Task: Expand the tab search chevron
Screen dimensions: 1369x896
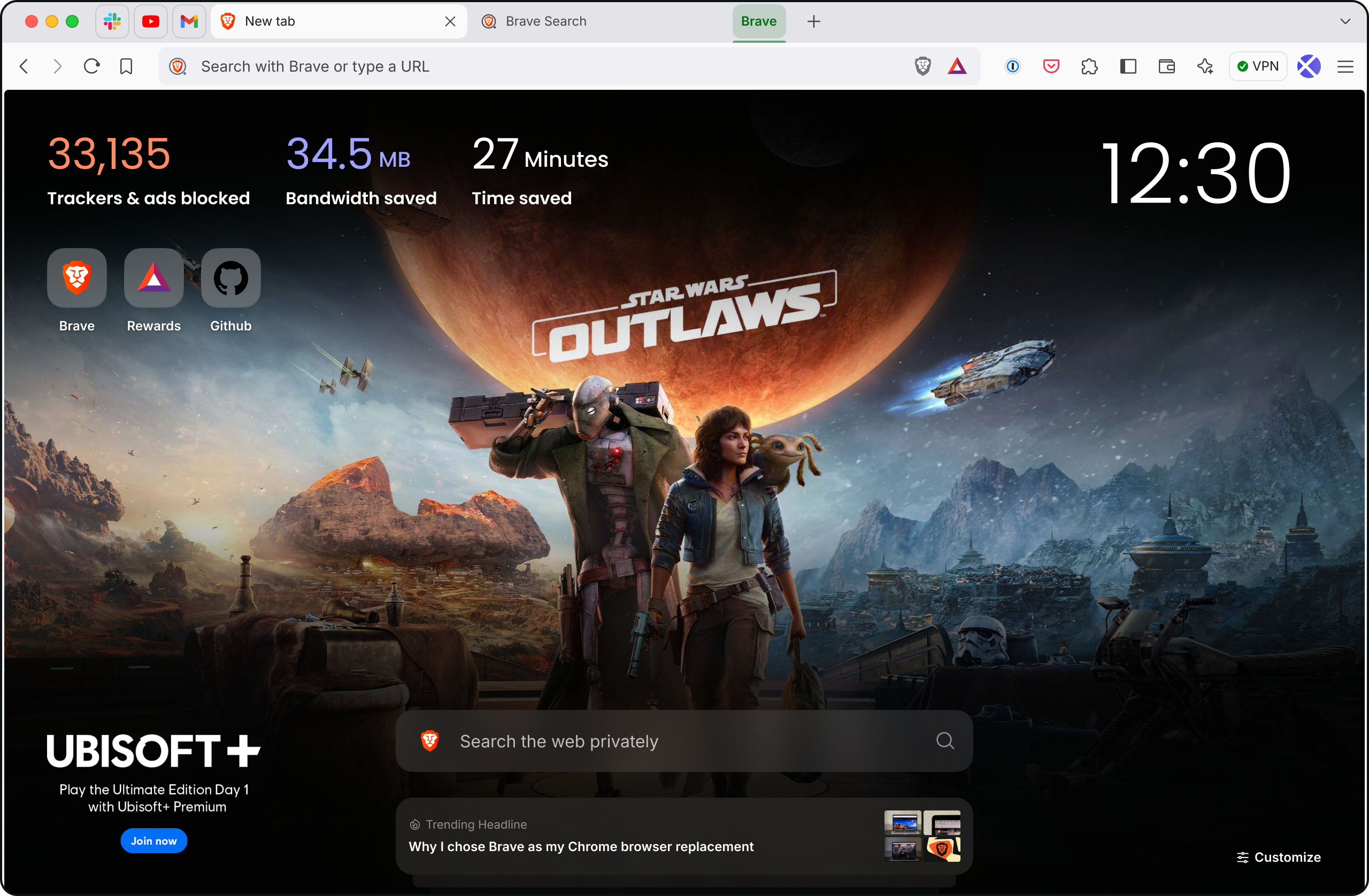Action: 1345,21
